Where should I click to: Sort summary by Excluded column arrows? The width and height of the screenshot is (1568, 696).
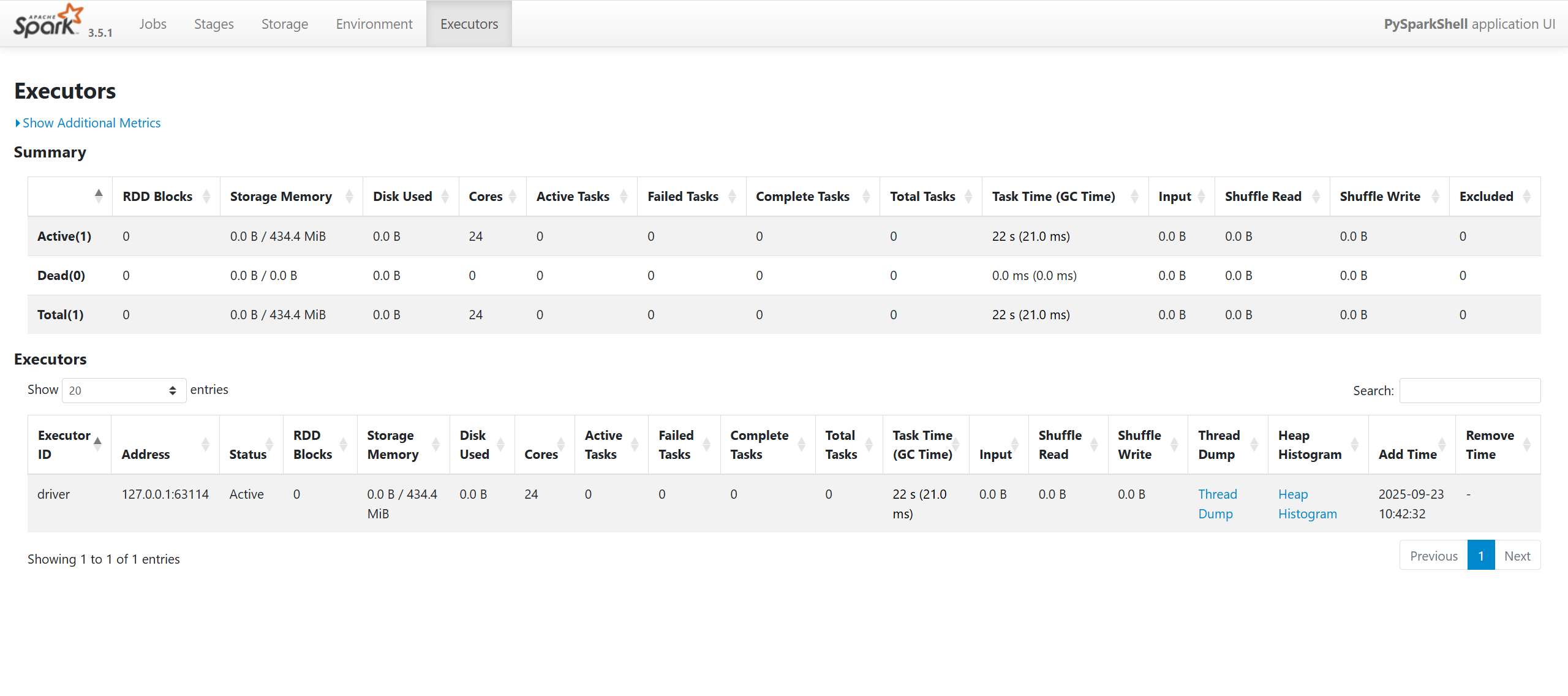click(1526, 197)
